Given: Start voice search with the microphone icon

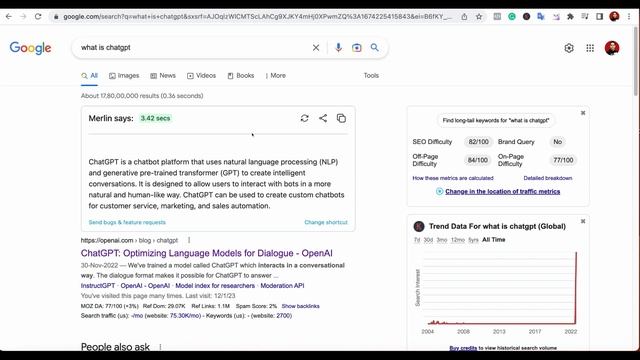Looking at the screenshot, I should click(338, 48).
